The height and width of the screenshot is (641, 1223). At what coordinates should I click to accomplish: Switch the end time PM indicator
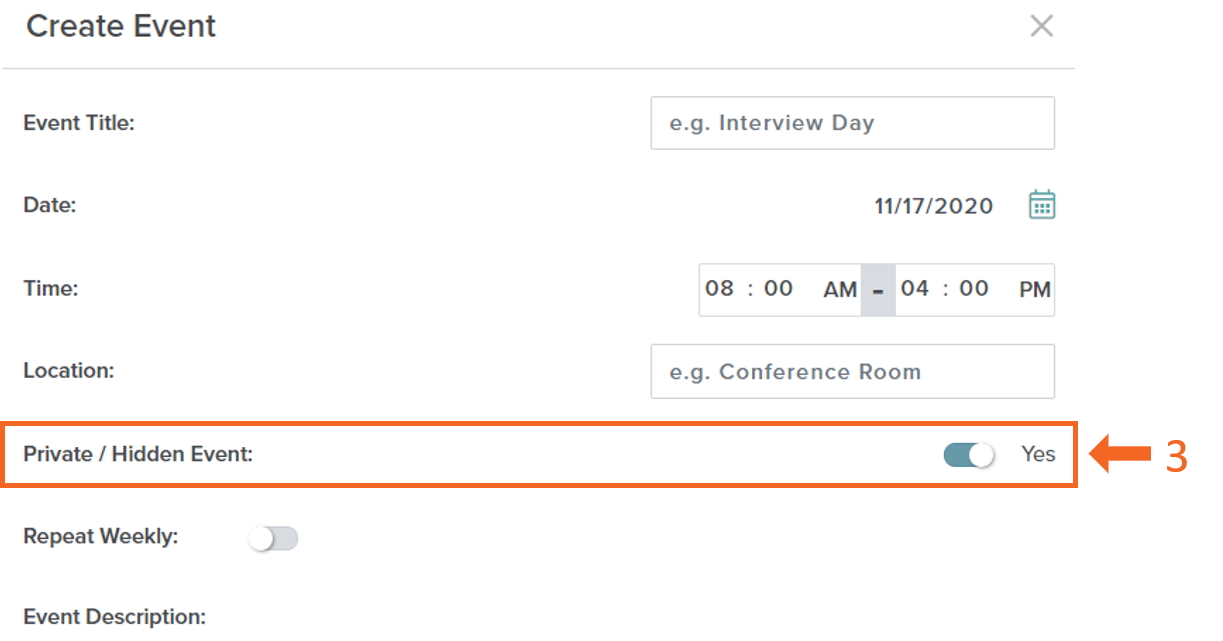pos(1035,290)
